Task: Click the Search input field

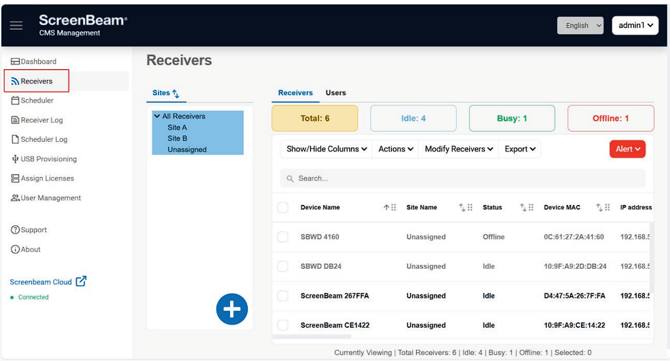Action: point(463,179)
